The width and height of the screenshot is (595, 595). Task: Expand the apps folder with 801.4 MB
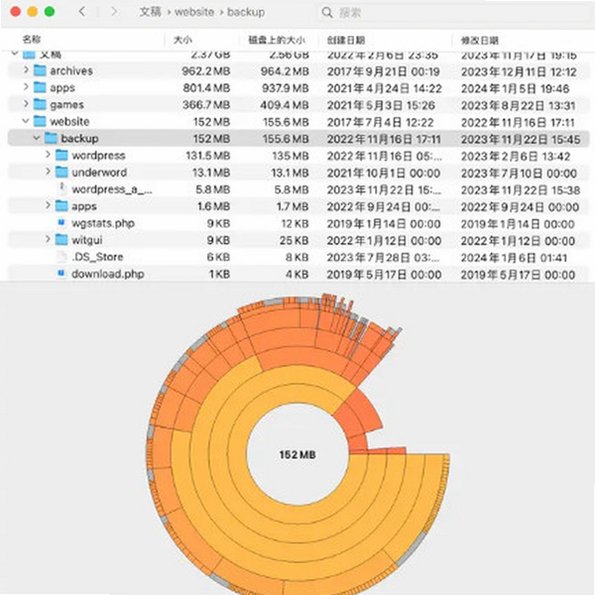point(26,87)
